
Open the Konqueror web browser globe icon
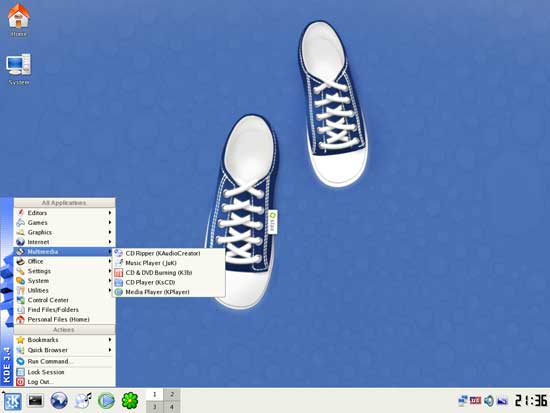pos(59,400)
